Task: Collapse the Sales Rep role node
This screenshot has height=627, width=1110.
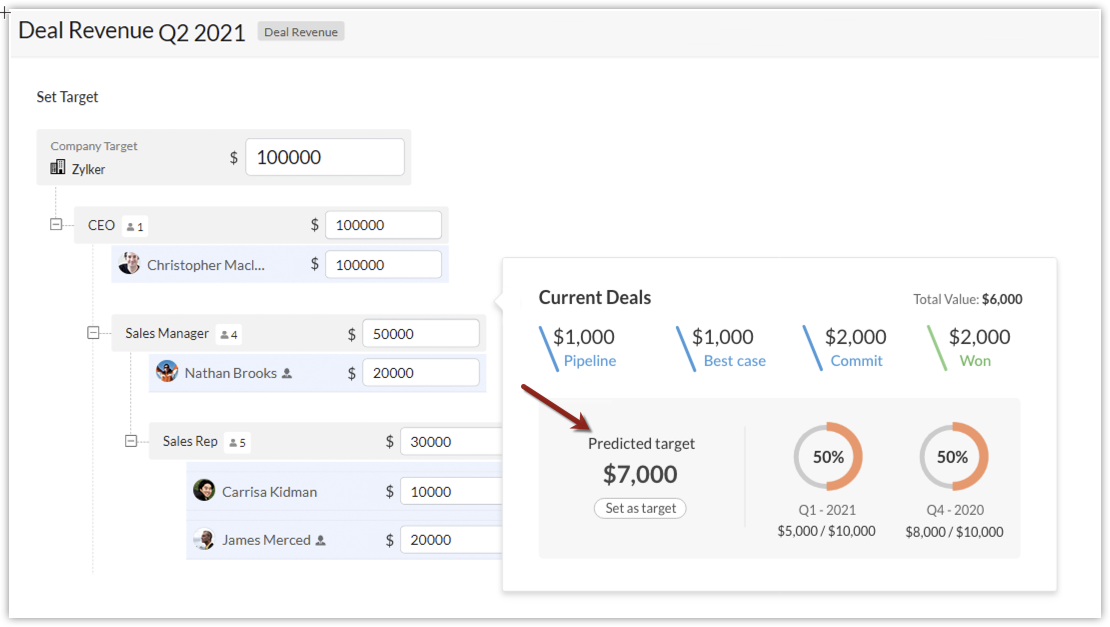Action: pyautogui.click(x=131, y=441)
